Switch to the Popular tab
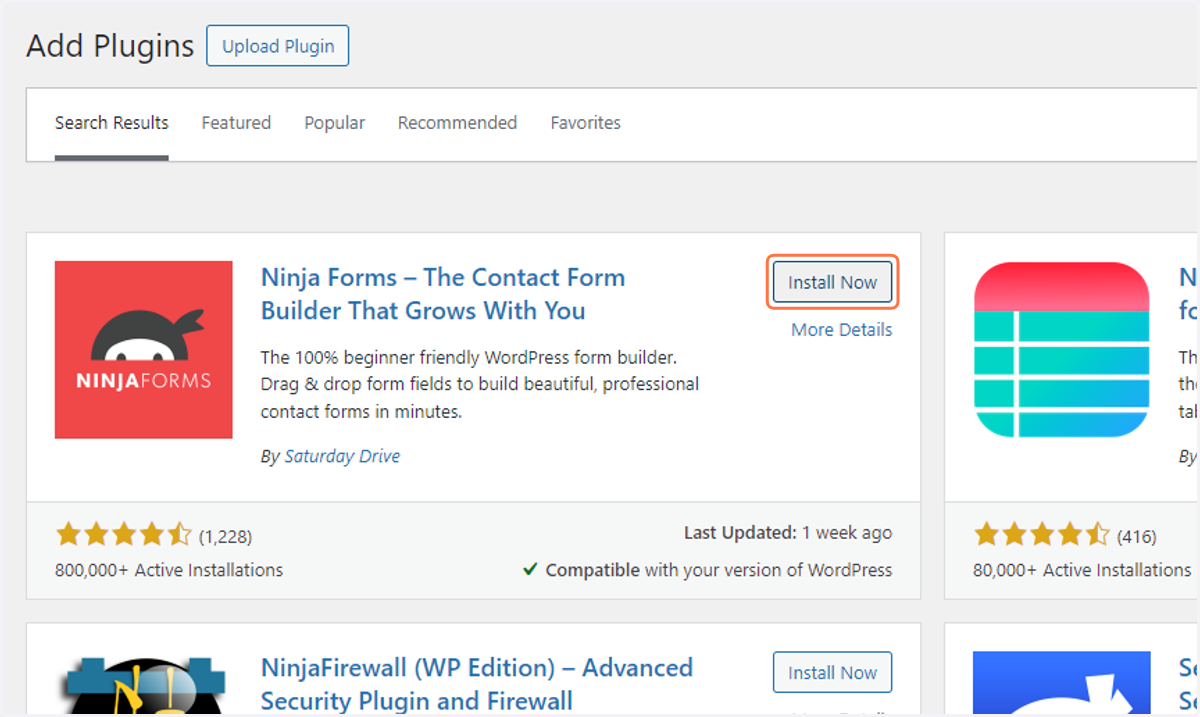The width and height of the screenshot is (1200, 717). pyautogui.click(x=334, y=123)
